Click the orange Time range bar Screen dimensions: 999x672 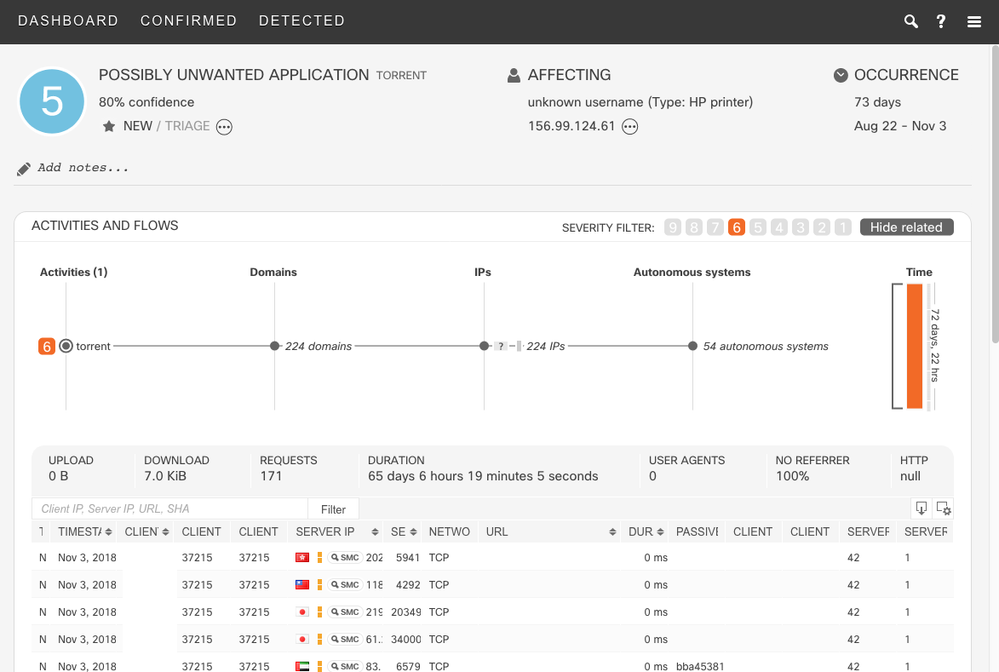[914, 346]
